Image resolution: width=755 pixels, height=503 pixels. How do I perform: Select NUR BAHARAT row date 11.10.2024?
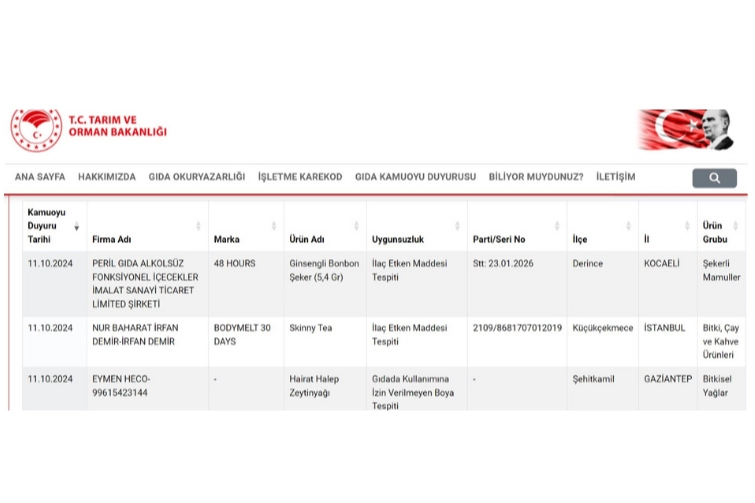tap(54, 341)
